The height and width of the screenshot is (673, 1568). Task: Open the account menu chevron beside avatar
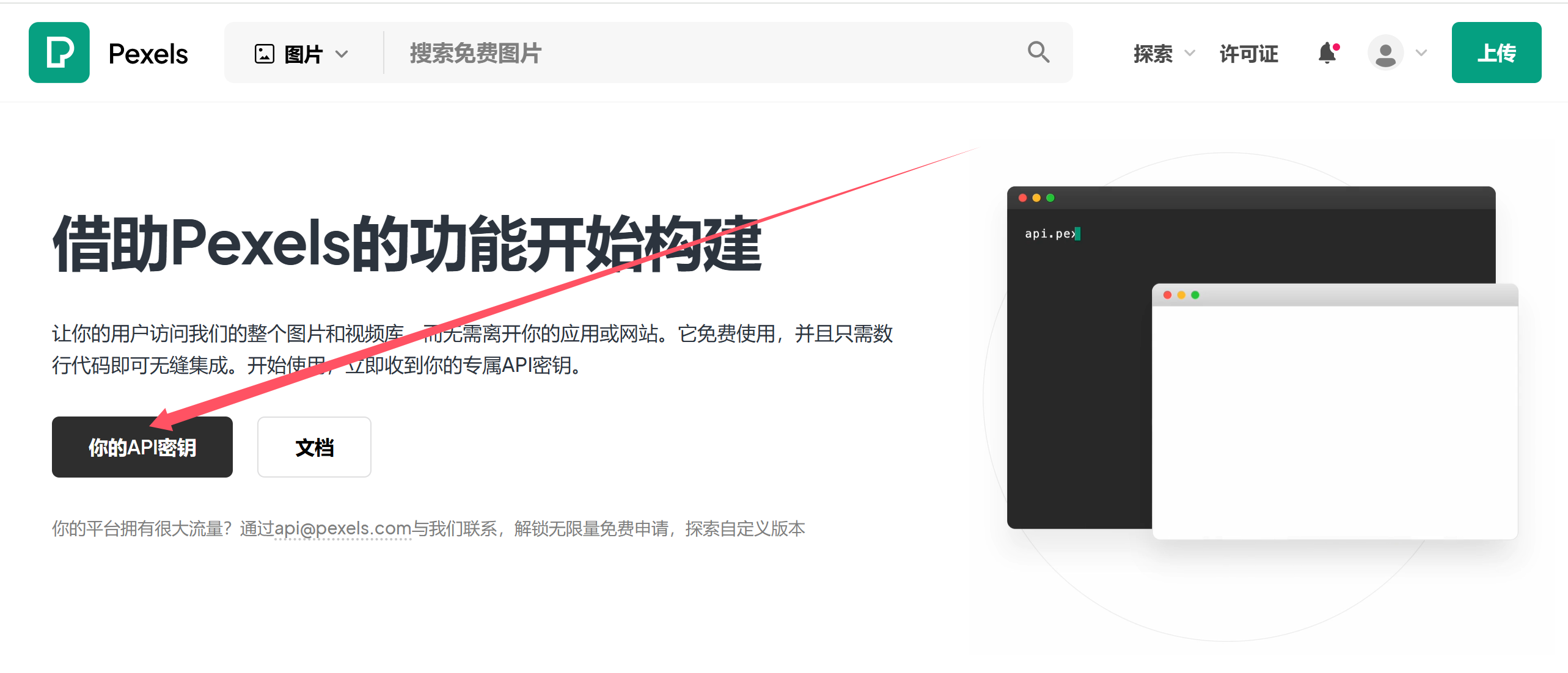pos(1421,54)
